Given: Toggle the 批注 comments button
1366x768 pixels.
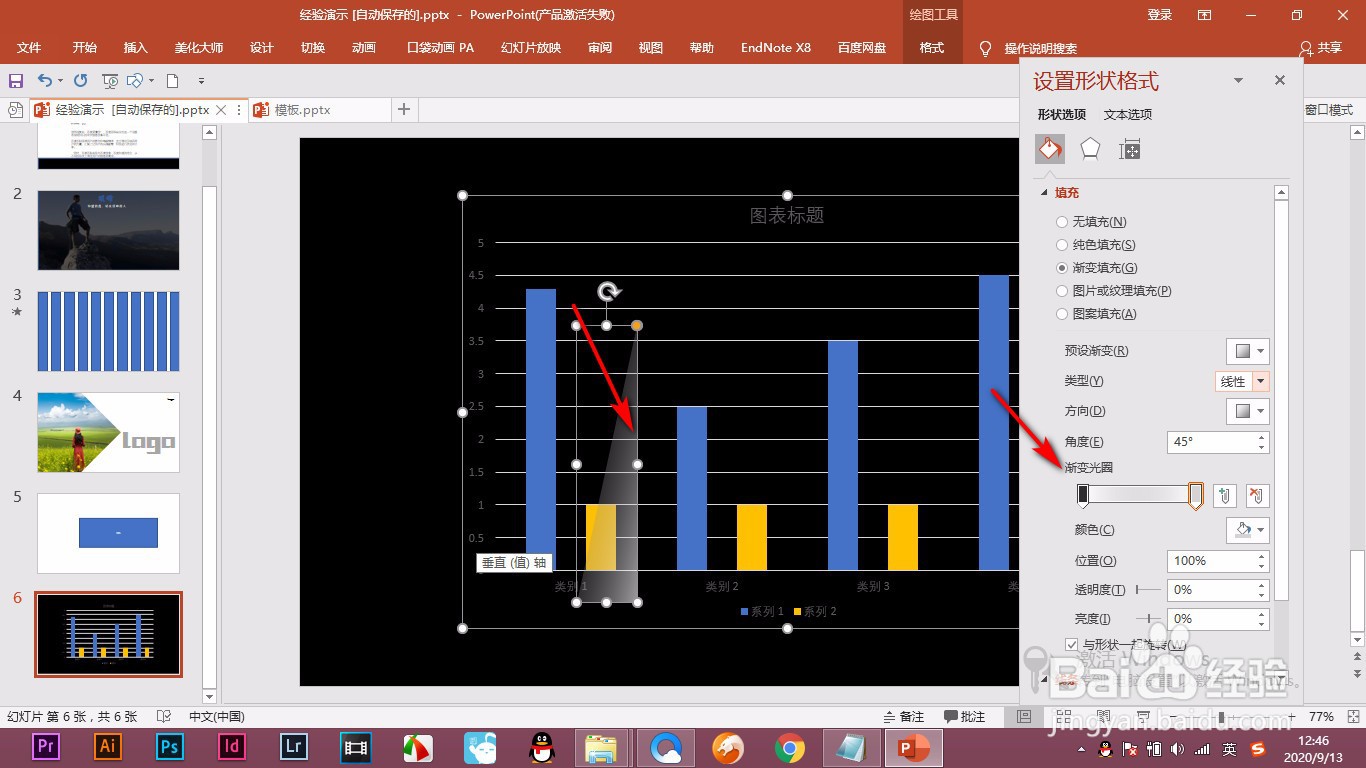Looking at the screenshot, I should coord(964,717).
